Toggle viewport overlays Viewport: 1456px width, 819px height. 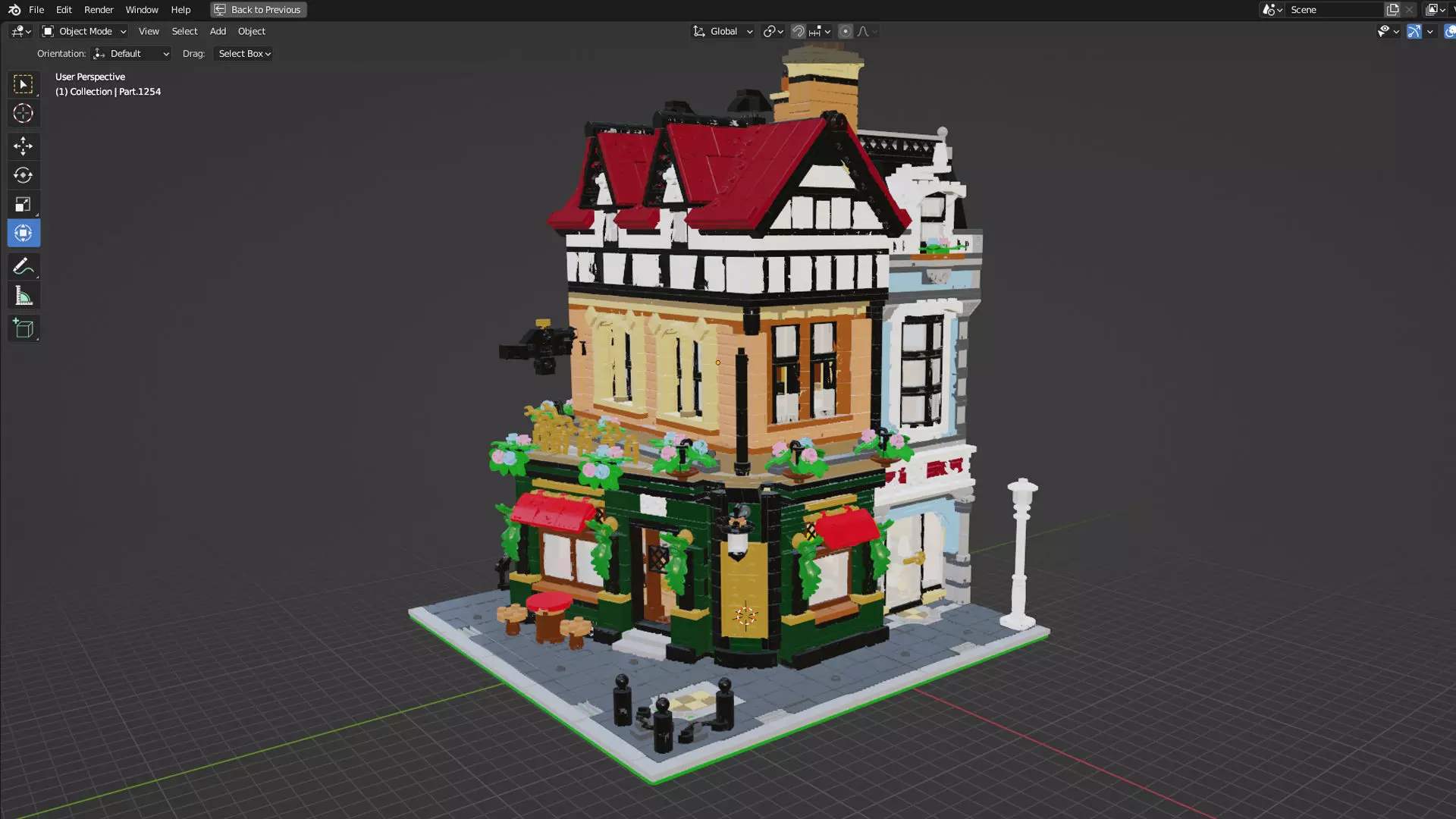[x=1449, y=31]
